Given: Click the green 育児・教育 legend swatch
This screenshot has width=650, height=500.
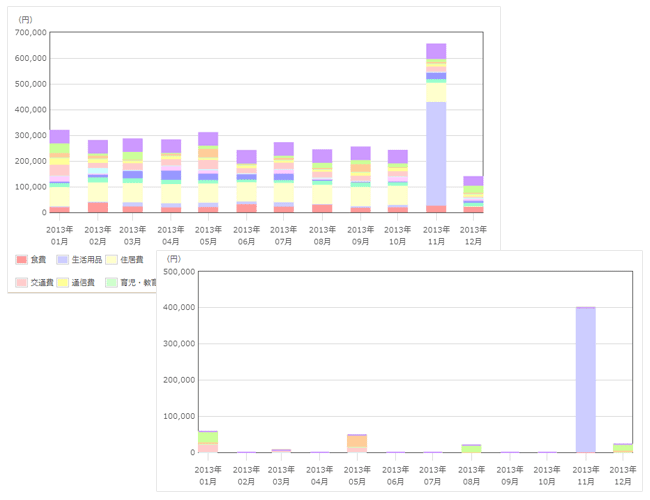Looking at the screenshot, I should click(111, 282).
